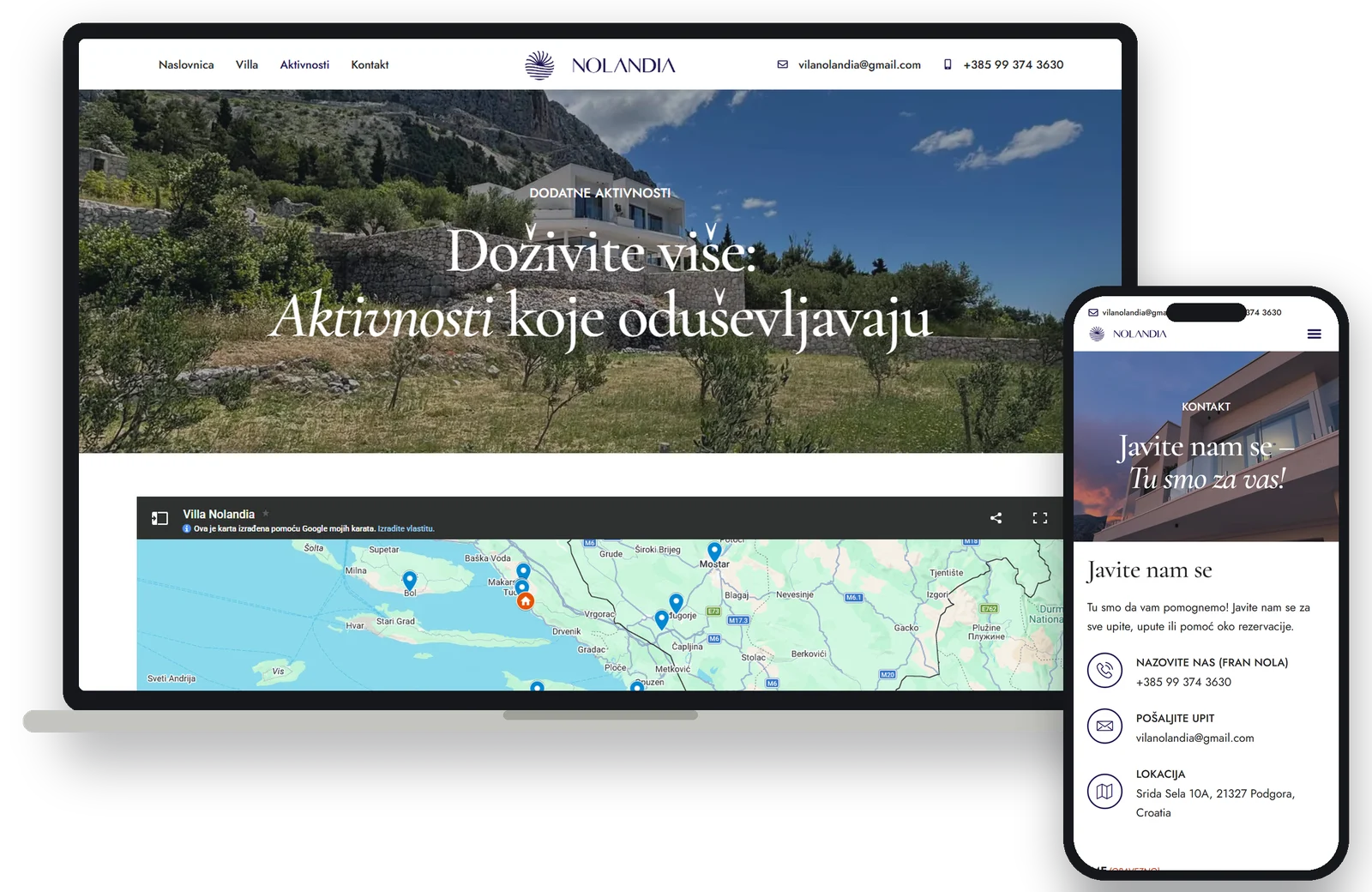Click the map circle icon by Lokacija
1372x892 pixels.
pos(1104,791)
